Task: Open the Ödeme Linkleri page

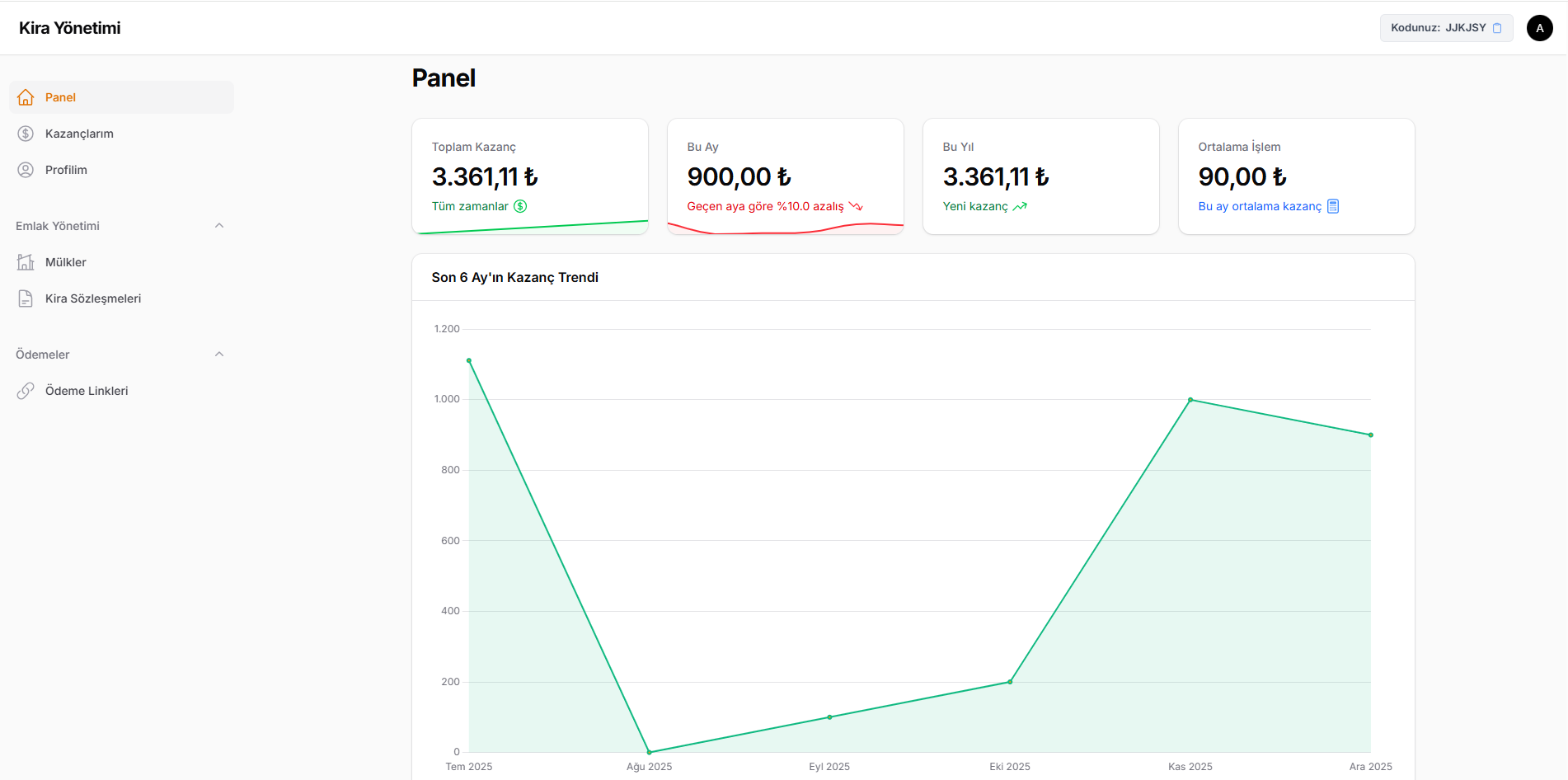Action: [x=87, y=391]
